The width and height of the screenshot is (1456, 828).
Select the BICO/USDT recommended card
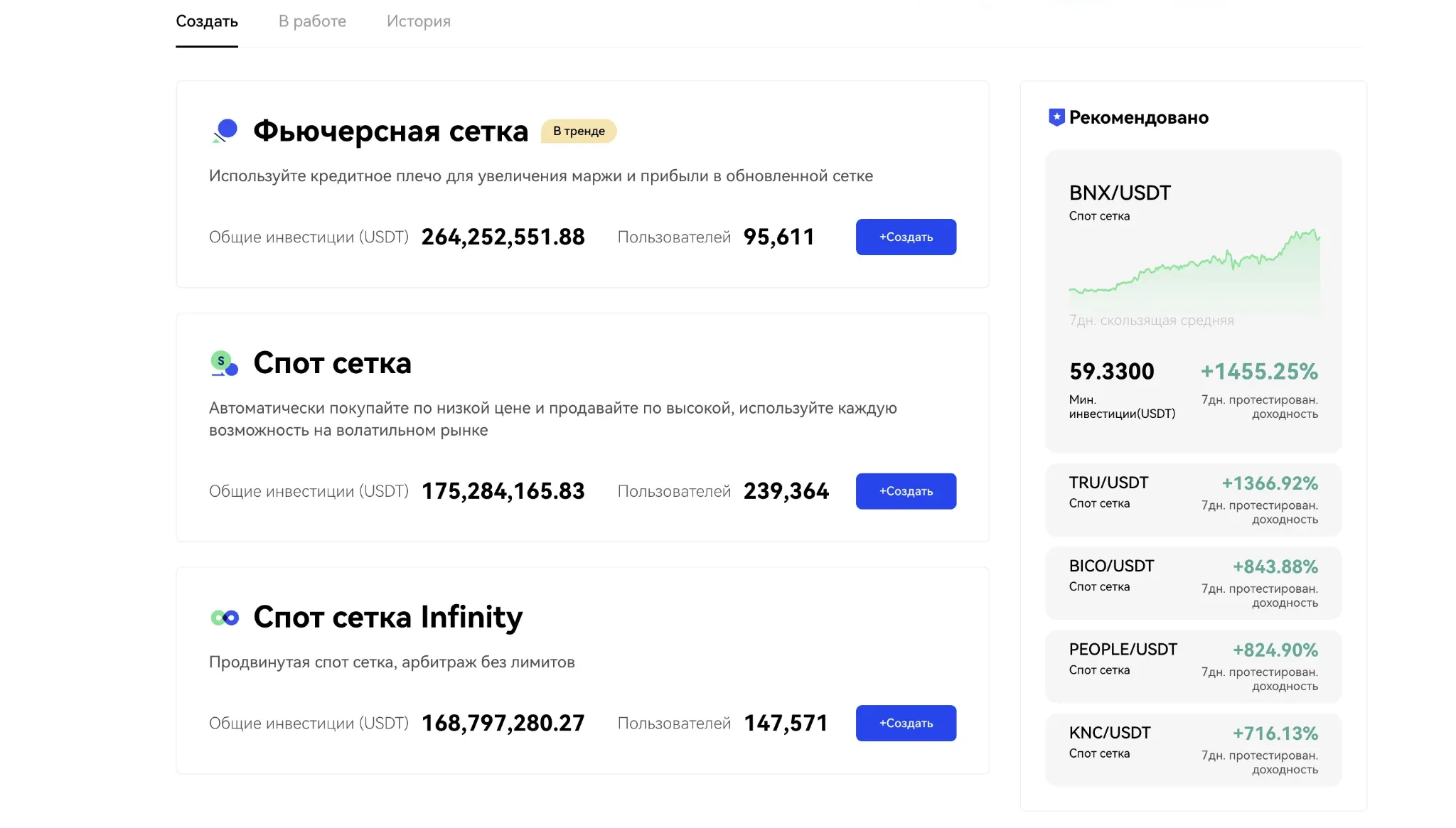[1194, 583]
